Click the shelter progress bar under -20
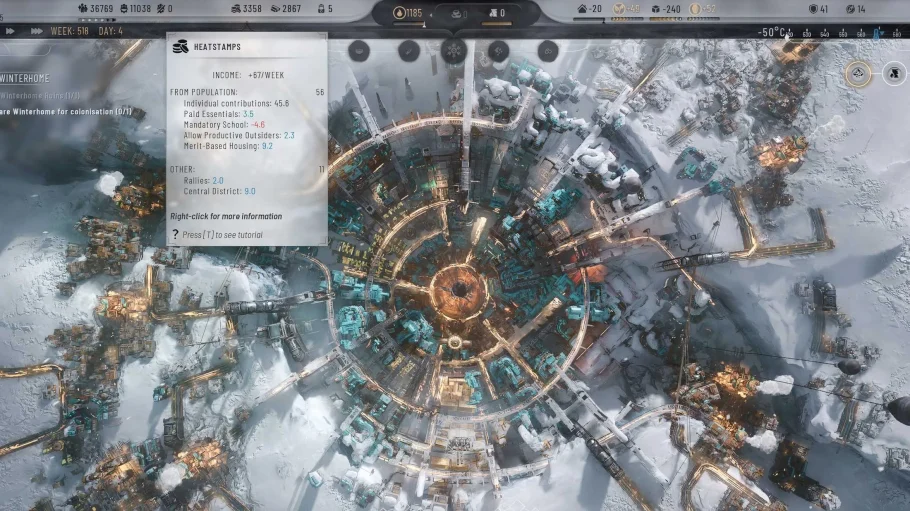This screenshot has width=910, height=511. click(x=589, y=19)
